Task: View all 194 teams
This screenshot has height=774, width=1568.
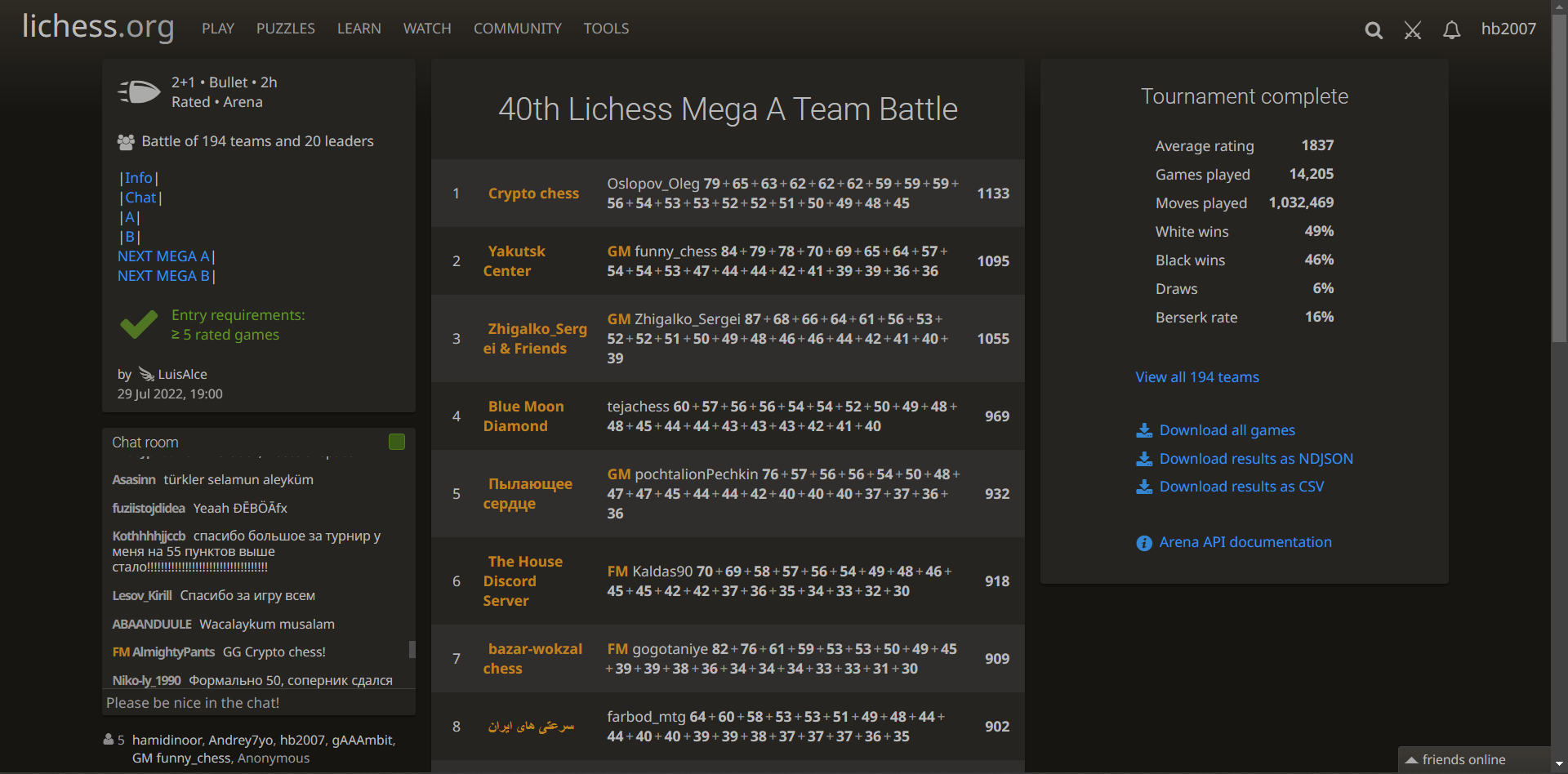Action: click(1197, 377)
